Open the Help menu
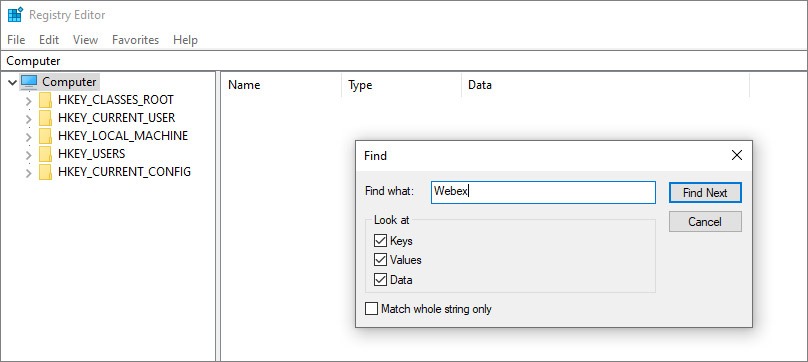 point(186,40)
